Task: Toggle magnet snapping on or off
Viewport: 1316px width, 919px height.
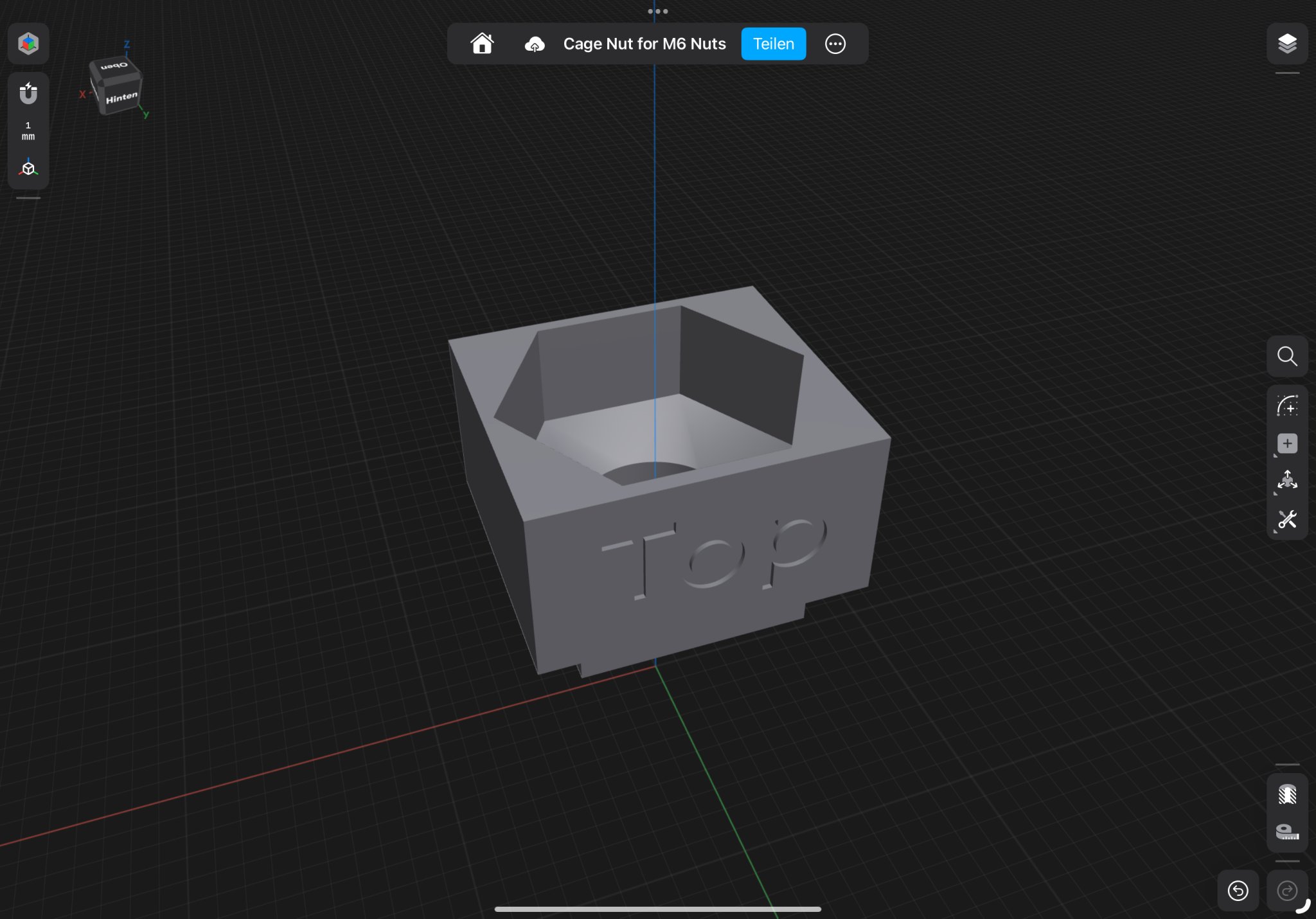Action: coord(28,94)
